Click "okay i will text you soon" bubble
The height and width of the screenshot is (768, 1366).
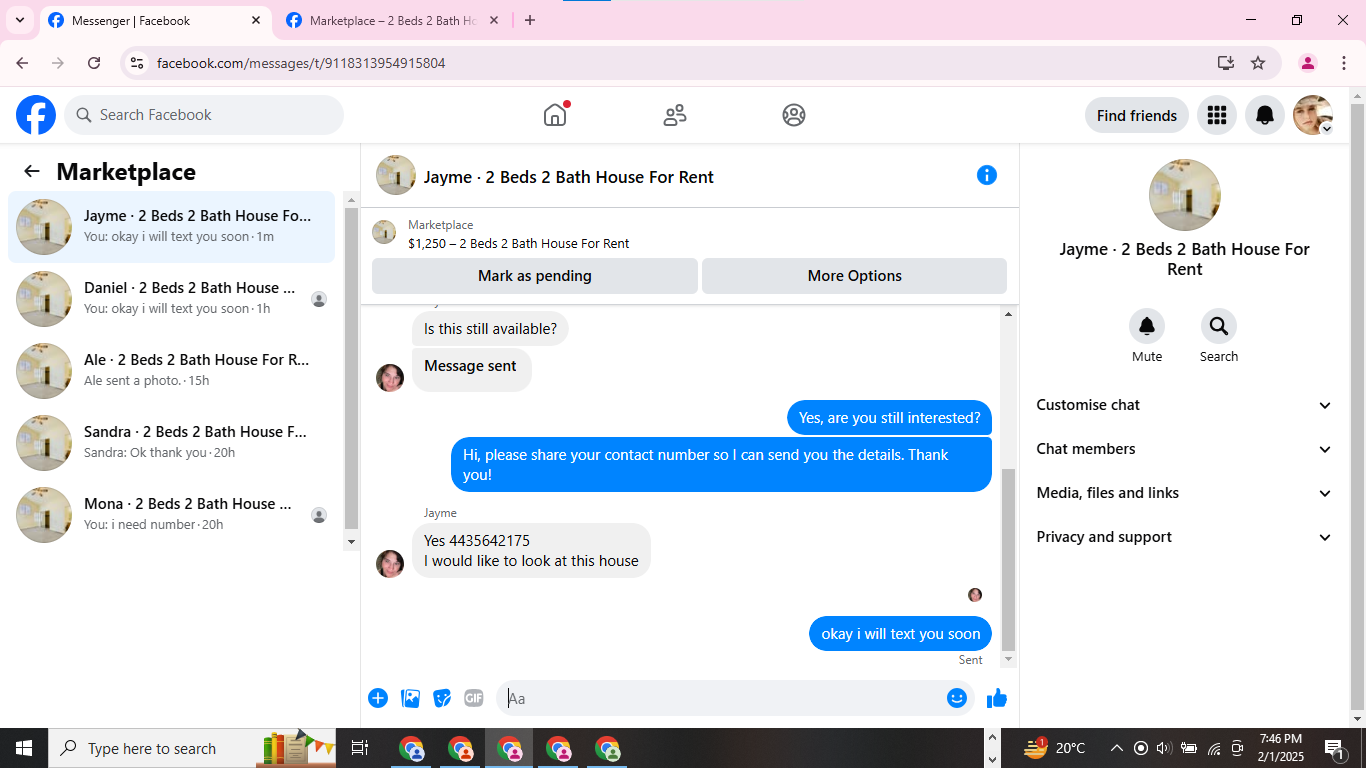(x=900, y=634)
